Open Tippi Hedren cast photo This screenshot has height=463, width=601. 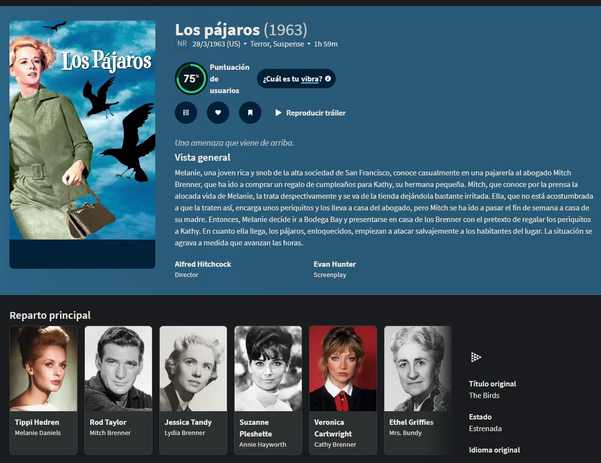coord(43,368)
